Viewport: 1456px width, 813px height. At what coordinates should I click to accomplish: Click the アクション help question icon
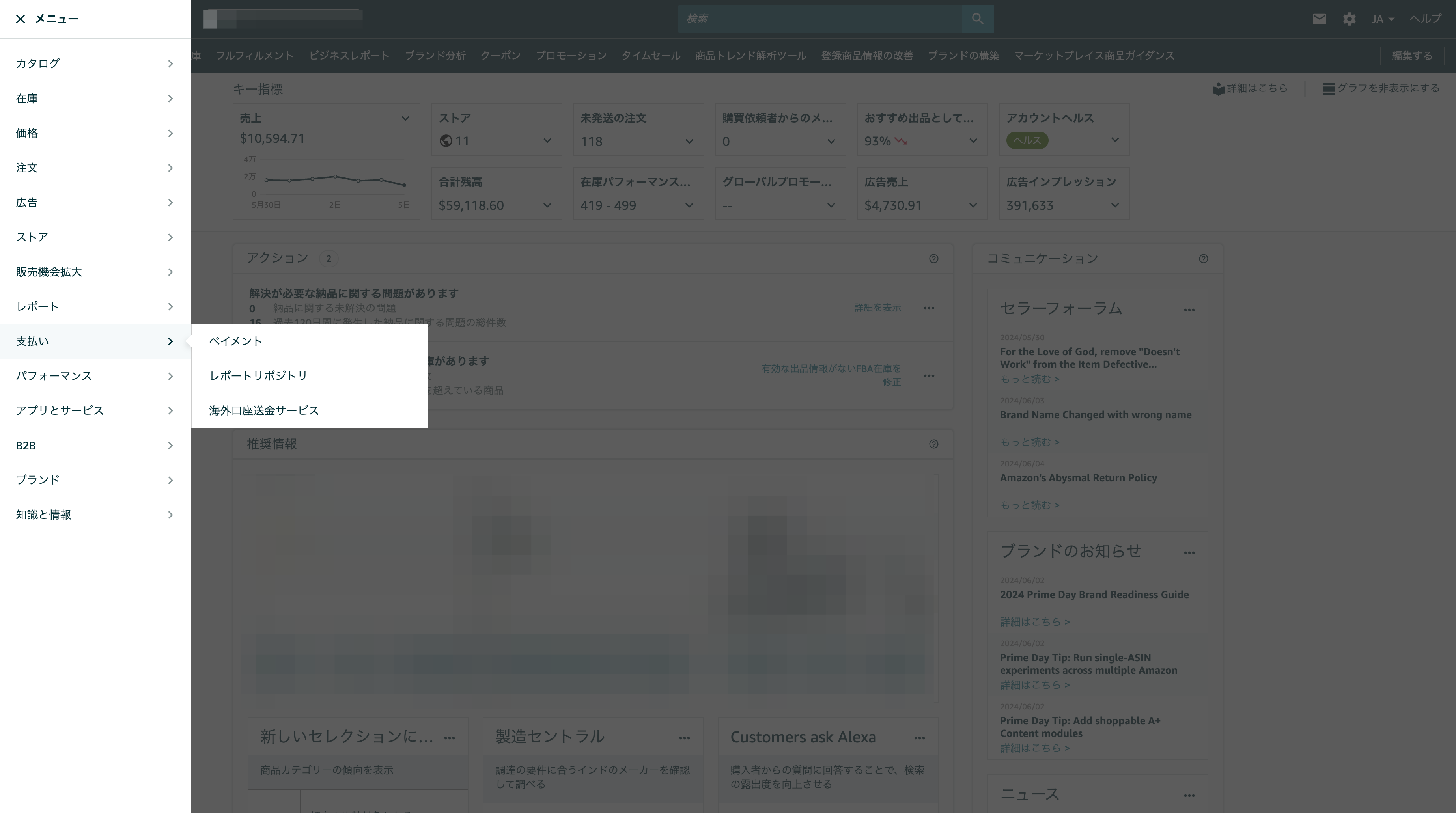point(934,259)
